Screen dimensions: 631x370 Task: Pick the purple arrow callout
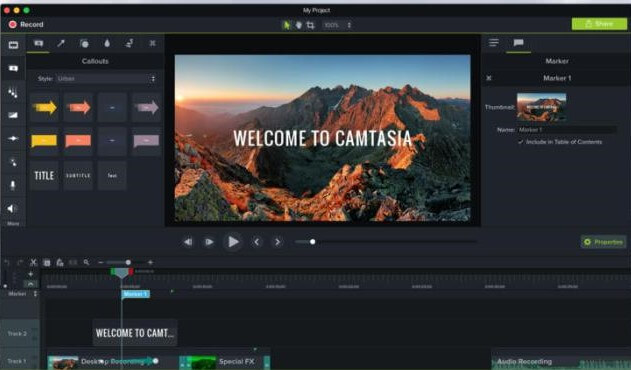click(x=146, y=107)
